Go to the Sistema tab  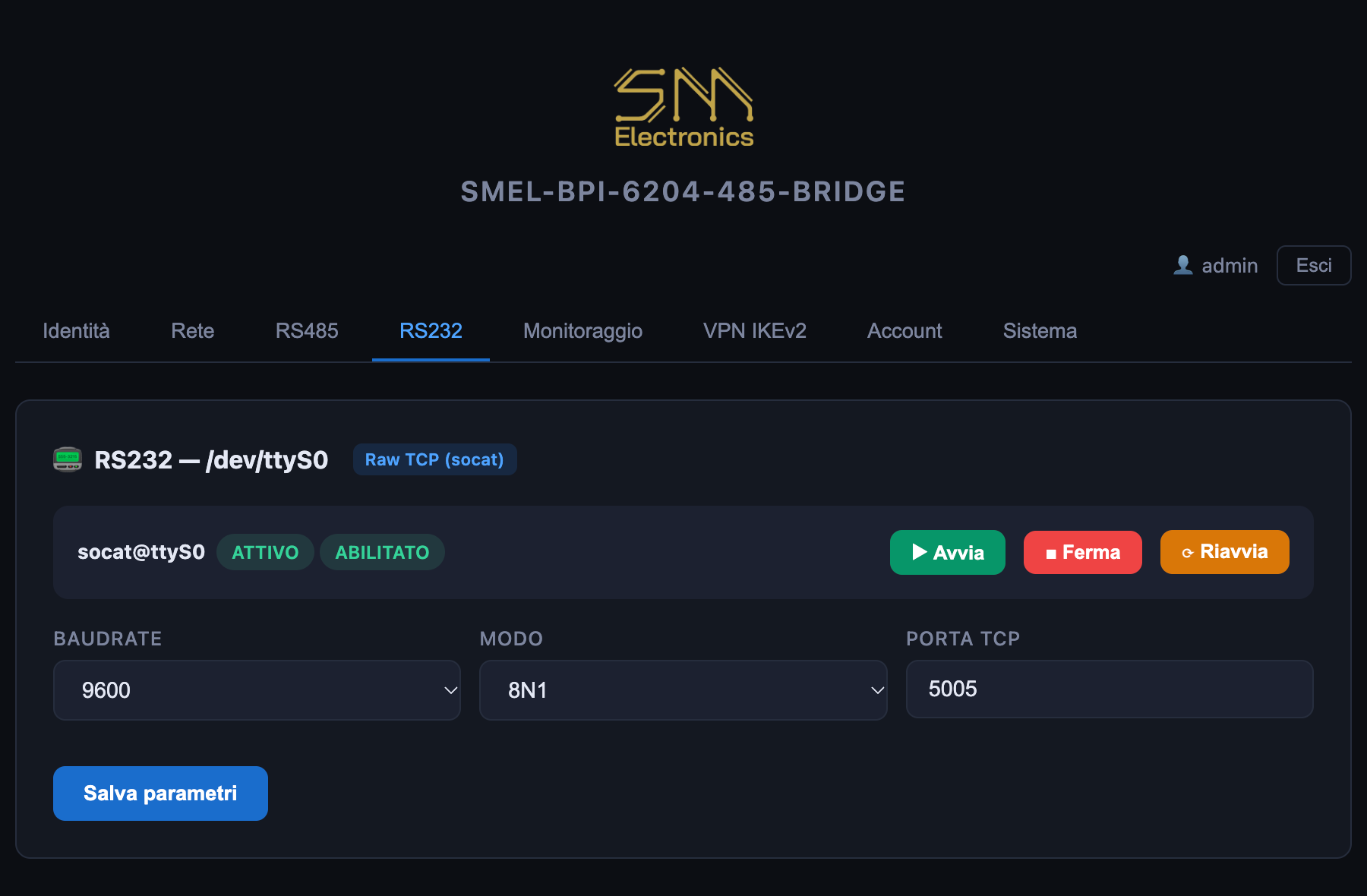coord(1040,331)
